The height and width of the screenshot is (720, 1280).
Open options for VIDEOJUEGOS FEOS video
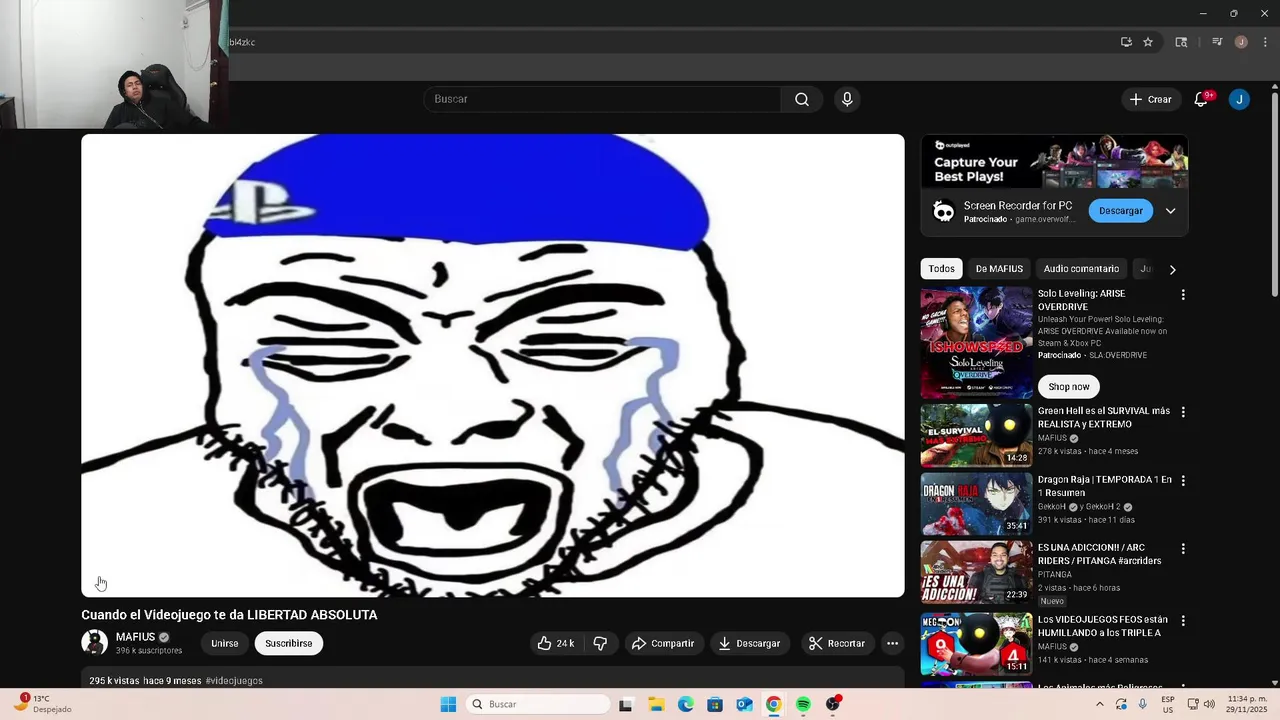1183,621
